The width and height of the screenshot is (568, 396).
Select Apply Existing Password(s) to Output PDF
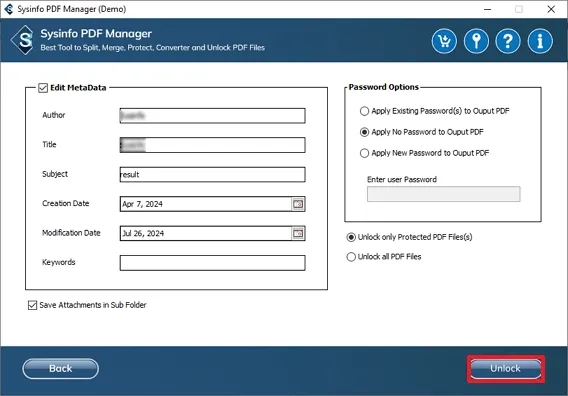[x=364, y=111]
